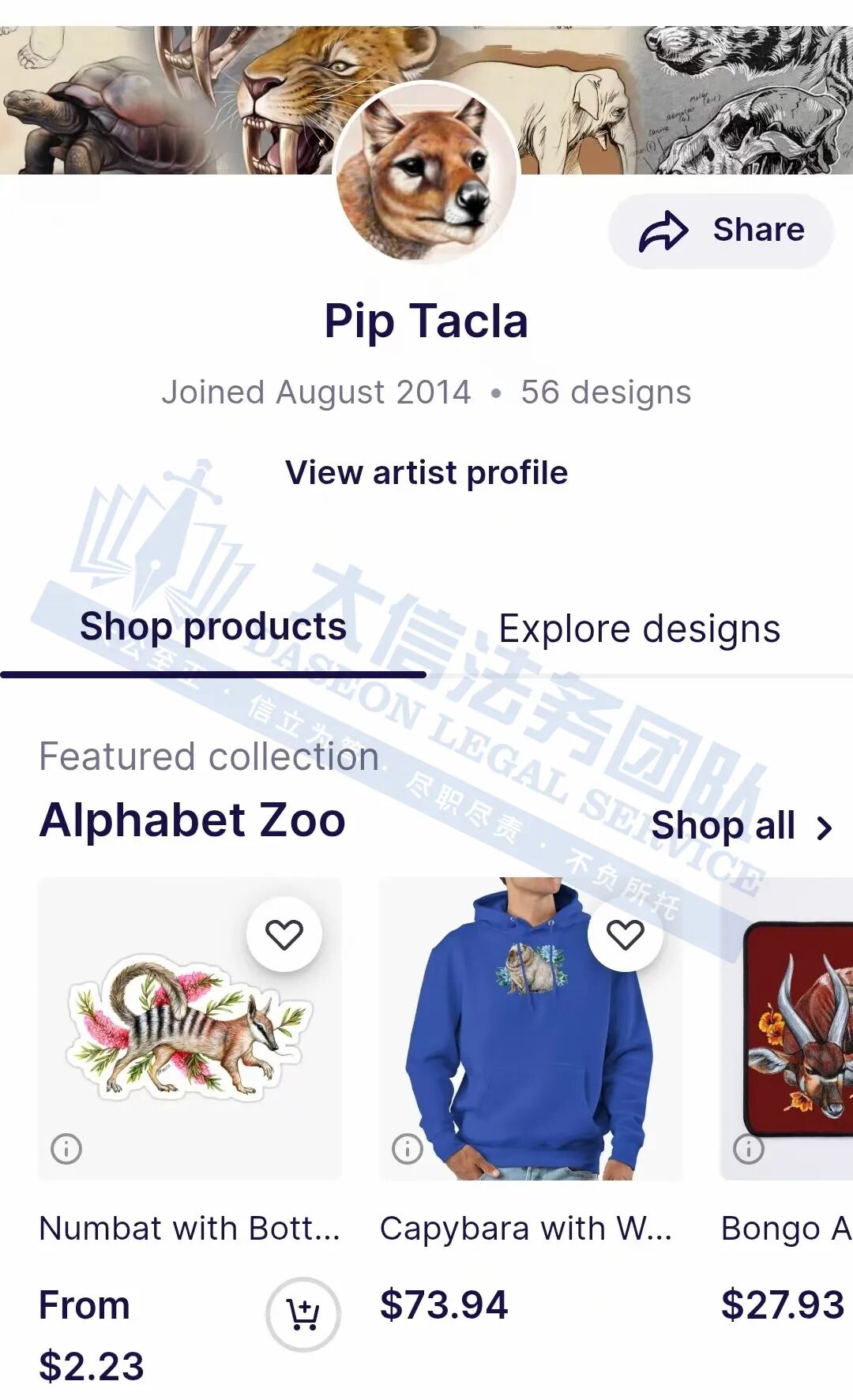
Task: Open View artist profile link
Action: [x=426, y=473]
